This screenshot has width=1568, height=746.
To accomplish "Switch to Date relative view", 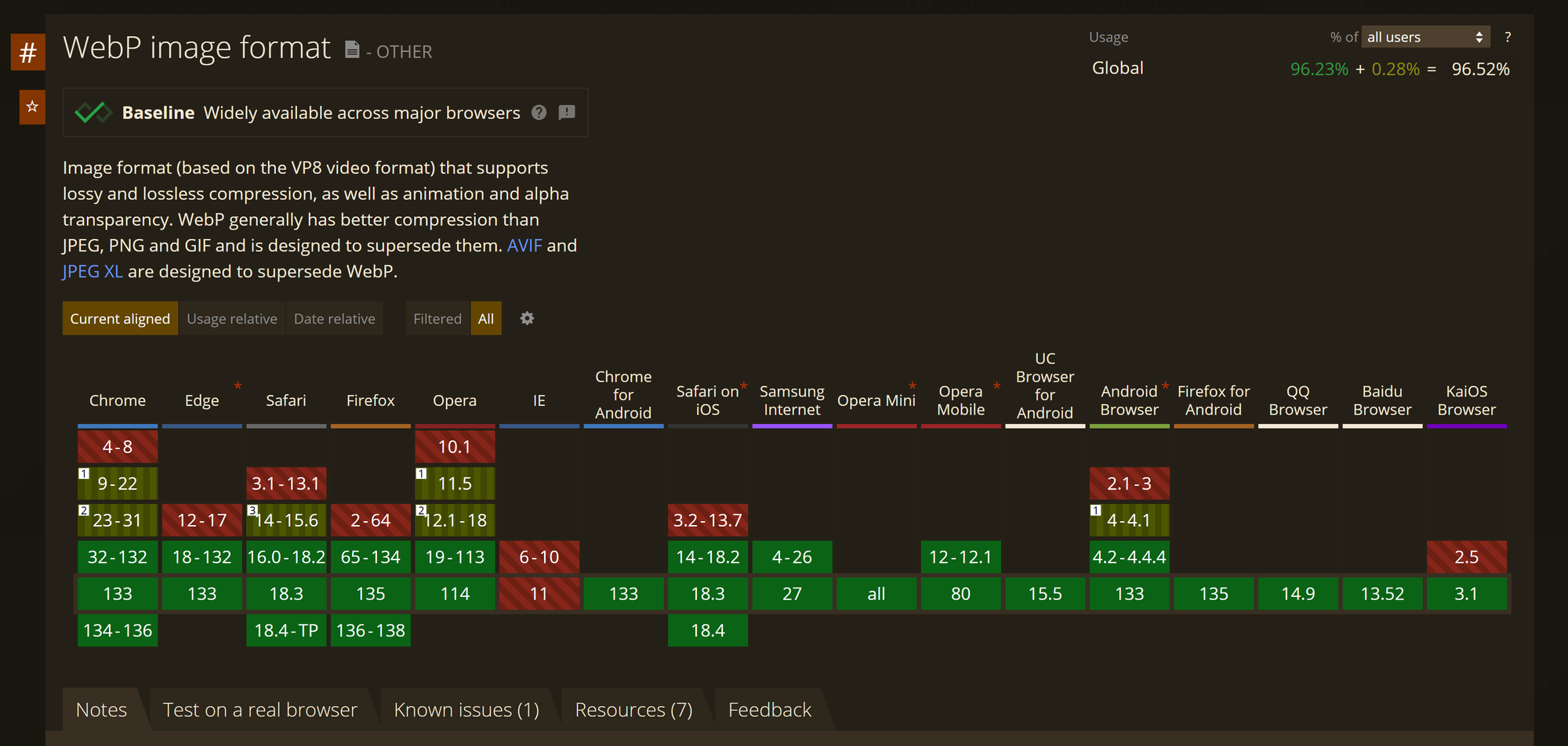I will (x=335, y=318).
